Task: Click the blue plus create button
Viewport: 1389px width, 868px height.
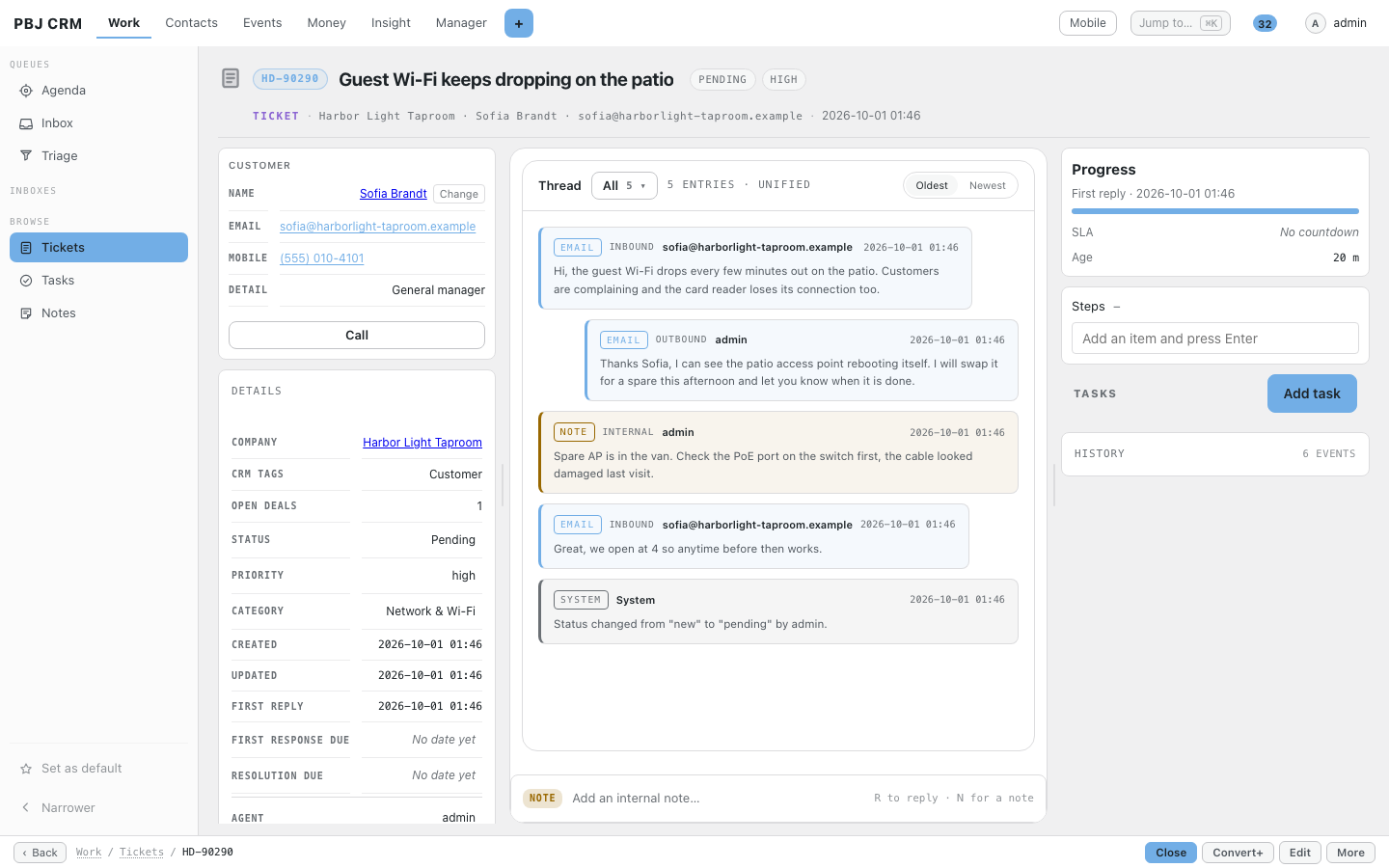Action: (519, 23)
